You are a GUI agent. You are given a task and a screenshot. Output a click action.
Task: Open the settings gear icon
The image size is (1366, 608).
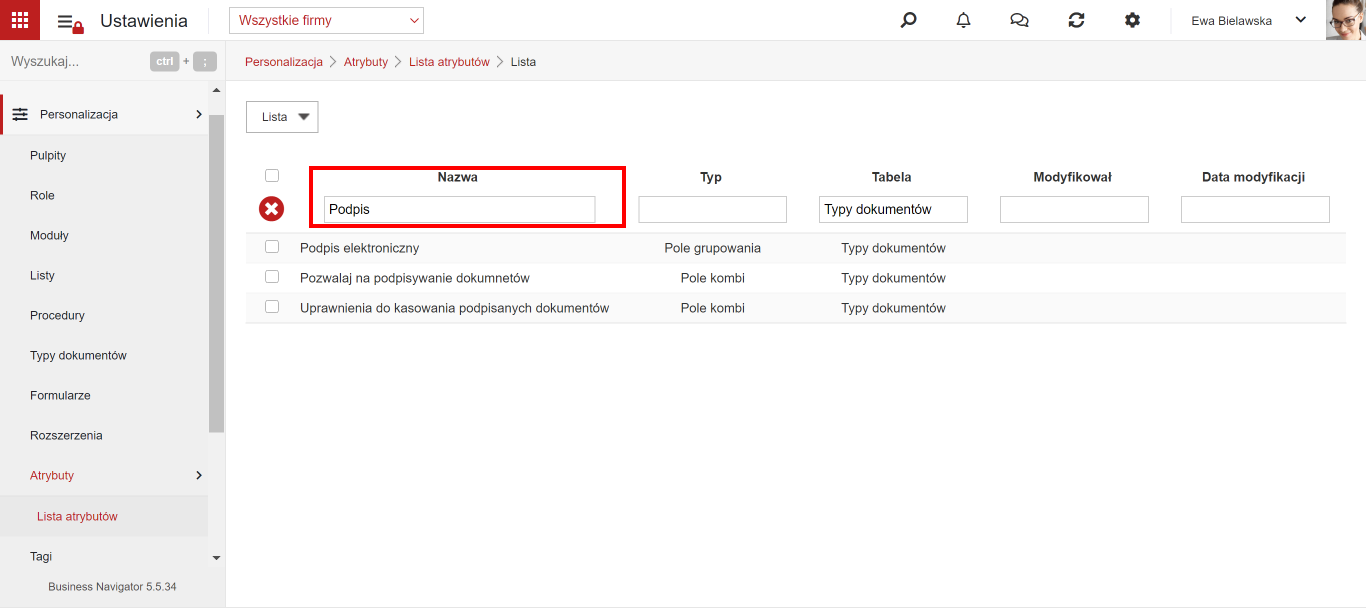[1132, 20]
